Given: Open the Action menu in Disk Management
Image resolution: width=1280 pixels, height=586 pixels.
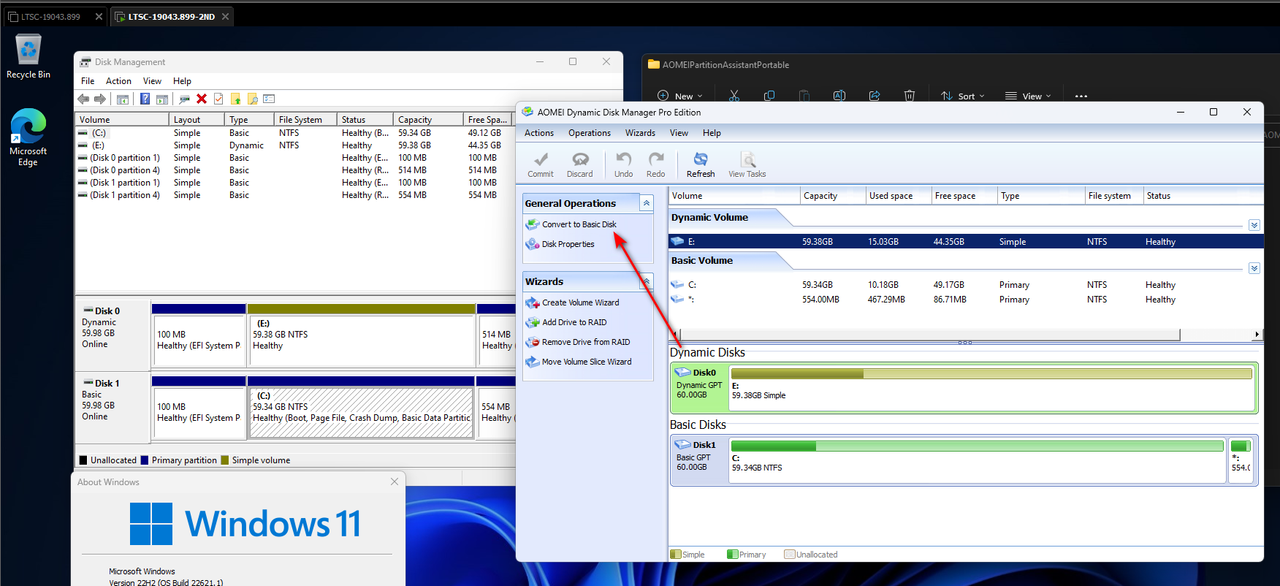Looking at the screenshot, I should coord(118,81).
